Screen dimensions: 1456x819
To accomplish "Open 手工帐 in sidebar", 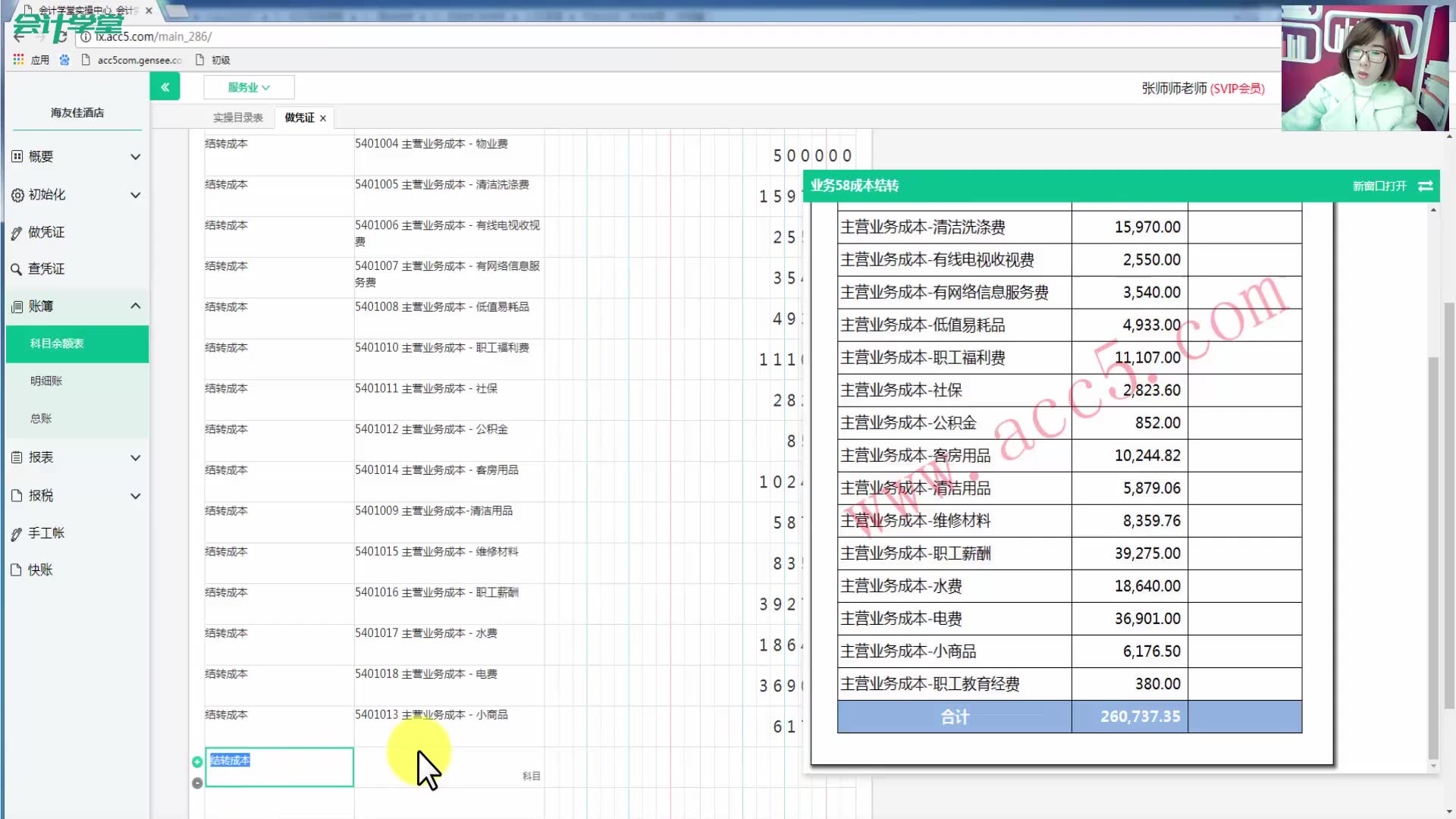I will tap(45, 533).
